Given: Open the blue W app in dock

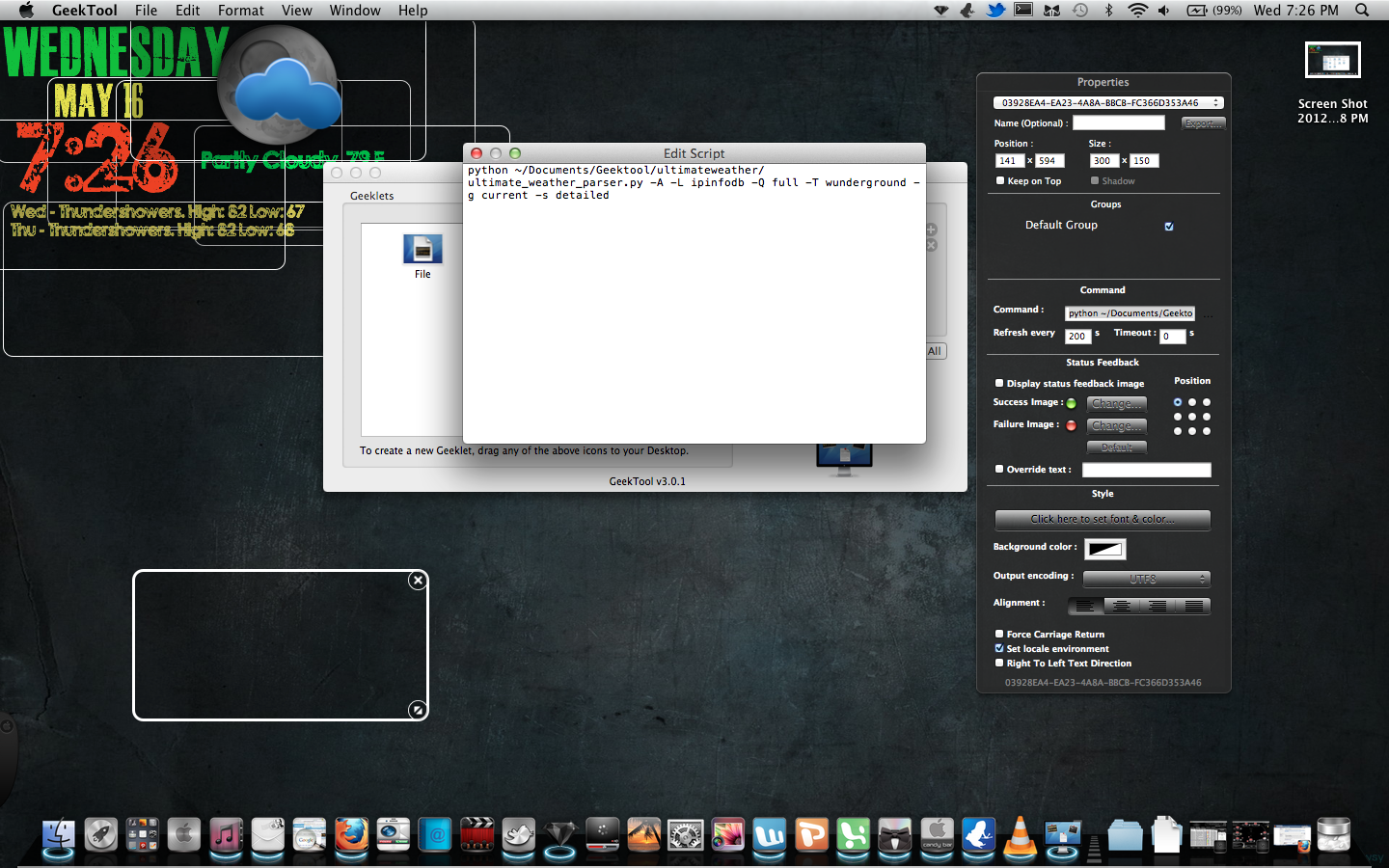Looking at the screenshot, I should pos(770,835).
